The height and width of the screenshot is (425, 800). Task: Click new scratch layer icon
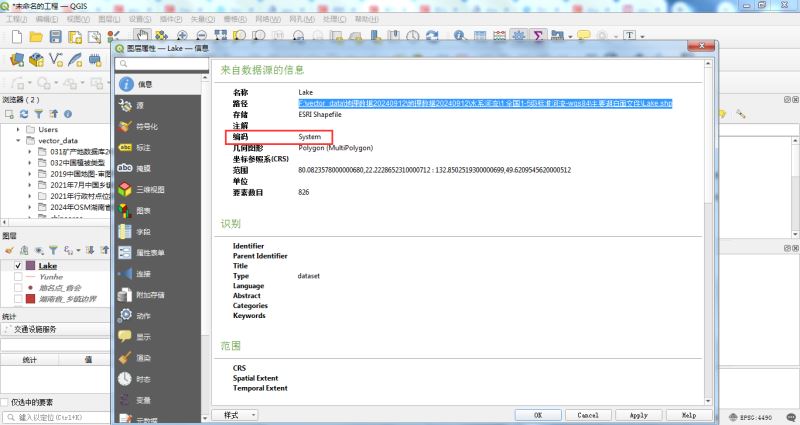pyautogui.click(x=95, y=60)
